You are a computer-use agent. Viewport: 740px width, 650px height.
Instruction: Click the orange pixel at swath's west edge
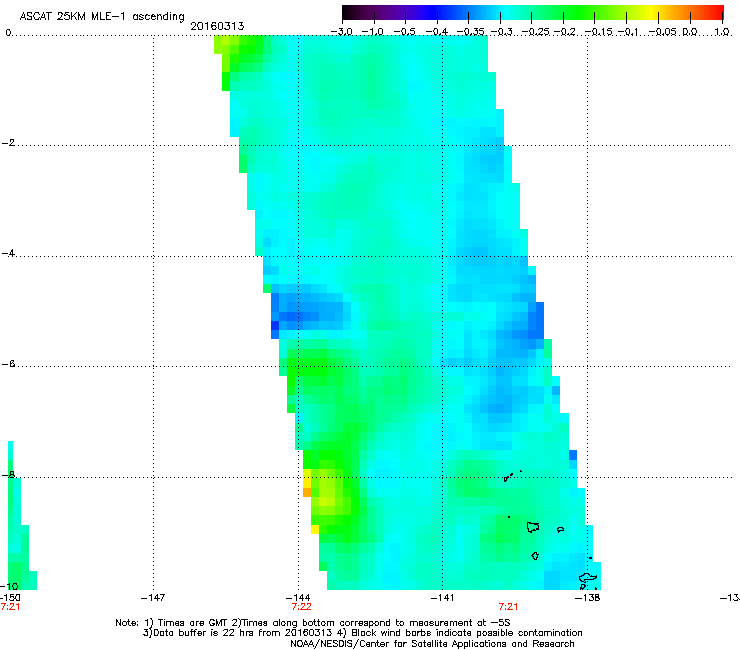click(x=307, y=492)
